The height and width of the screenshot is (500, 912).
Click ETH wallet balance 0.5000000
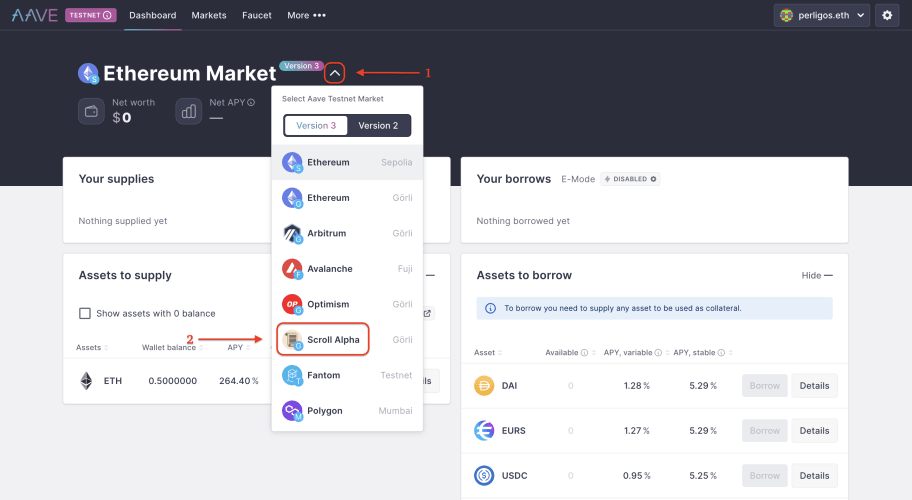pos(172,381)
